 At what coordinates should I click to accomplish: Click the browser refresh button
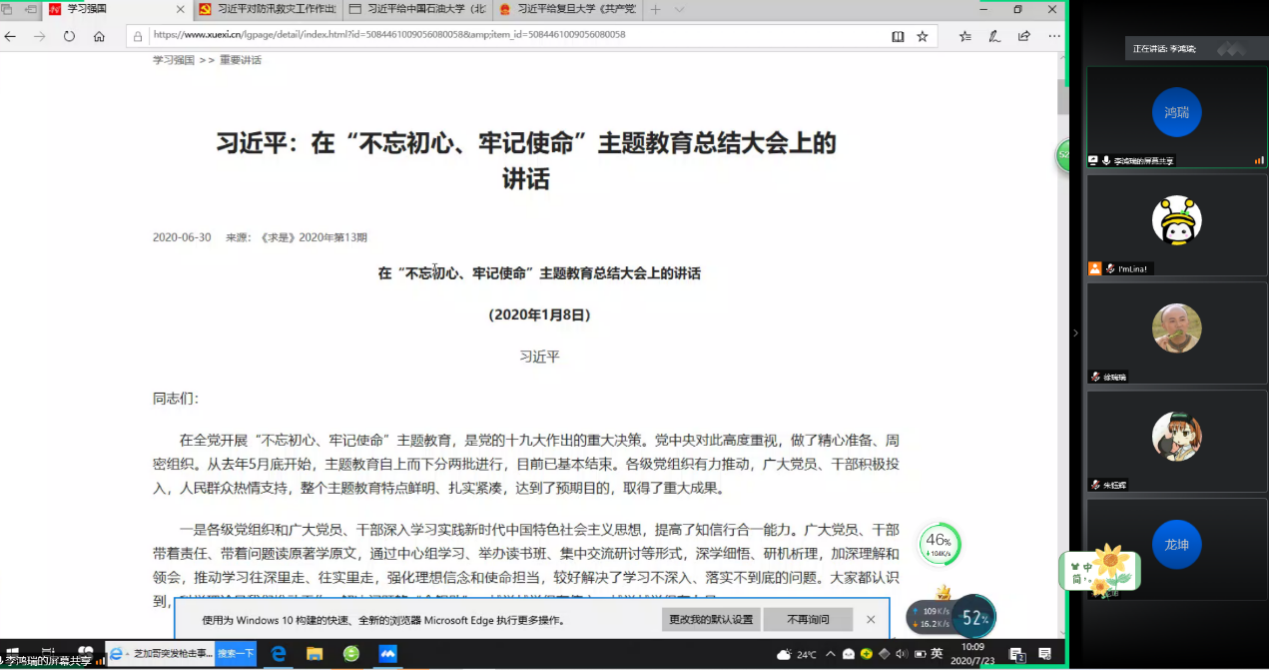69,36
